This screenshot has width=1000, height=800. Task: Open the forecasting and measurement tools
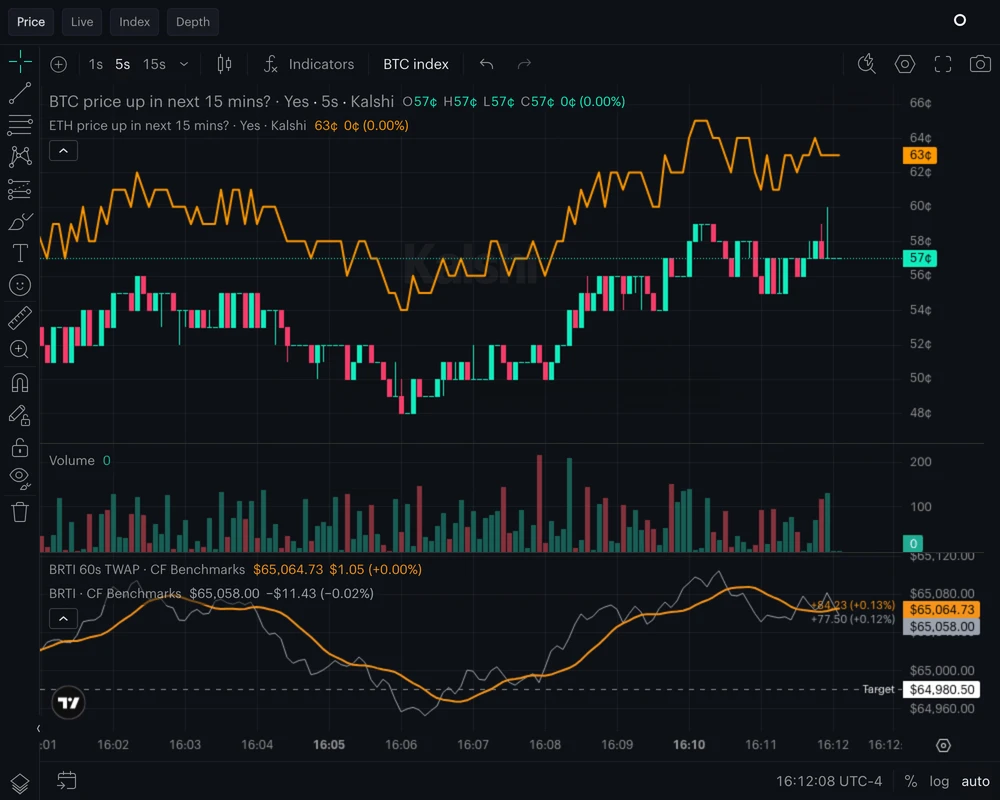(x=20, y=189)
